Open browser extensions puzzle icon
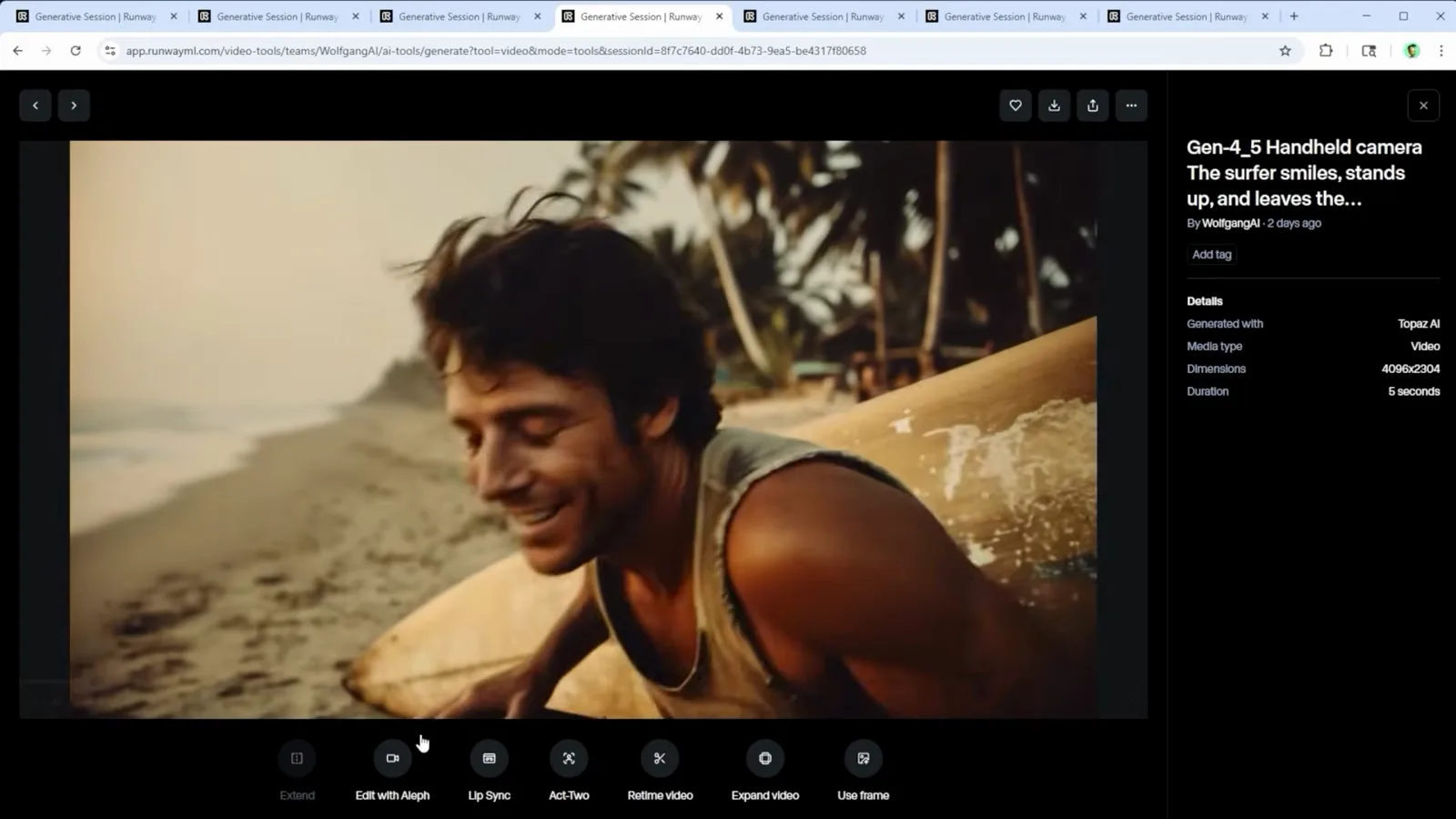The width and height of the screenshot is (1456, 819). coord(1326,51)
